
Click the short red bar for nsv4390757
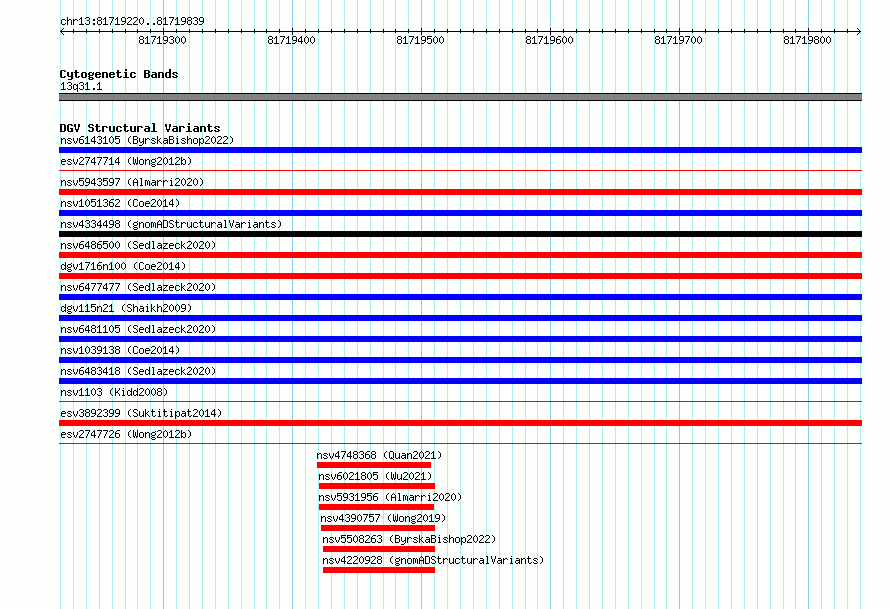(378, 528)
